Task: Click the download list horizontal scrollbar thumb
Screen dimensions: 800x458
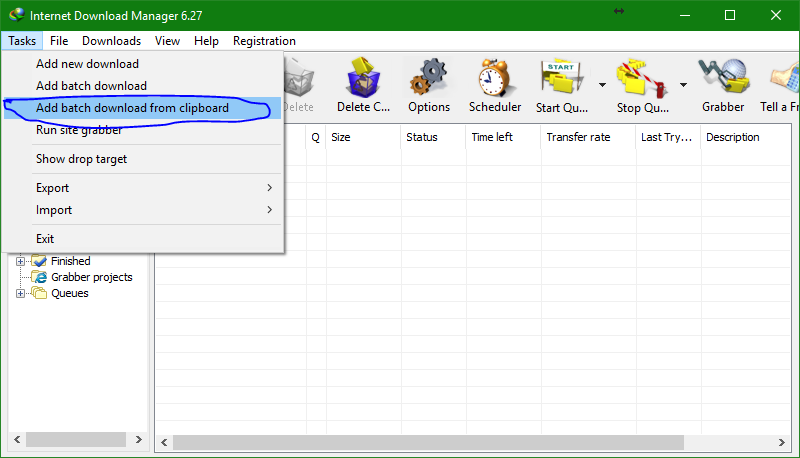Action: tap(428, 442)
